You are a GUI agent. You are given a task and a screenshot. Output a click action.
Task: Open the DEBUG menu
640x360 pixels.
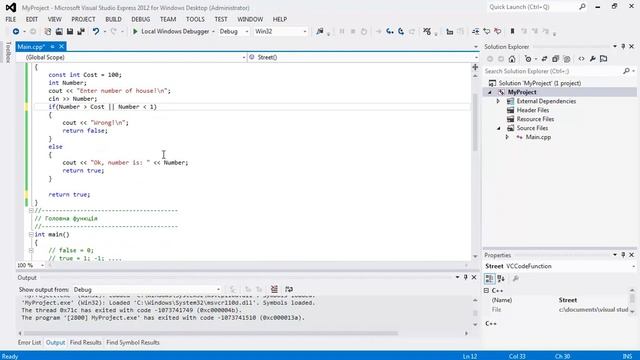tap(141, 19)
